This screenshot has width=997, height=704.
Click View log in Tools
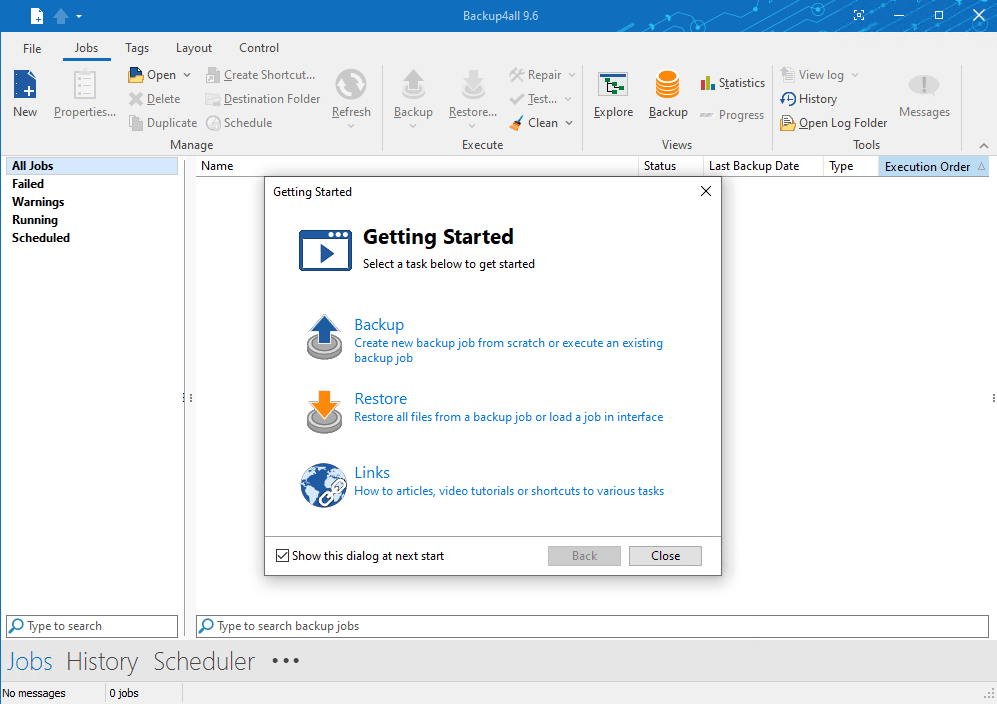tap(813, 75)
